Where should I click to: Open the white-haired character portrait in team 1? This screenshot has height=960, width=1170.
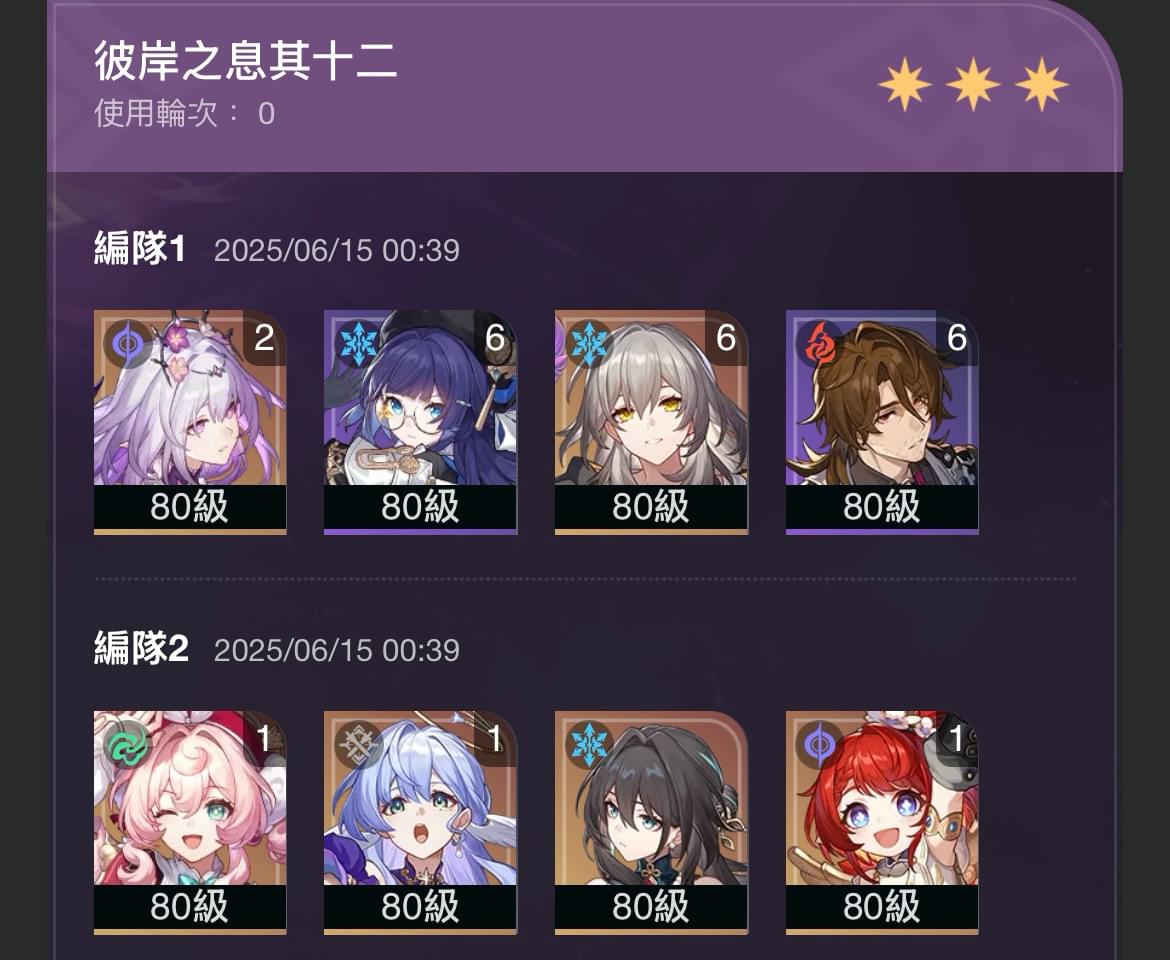point(190,421)
